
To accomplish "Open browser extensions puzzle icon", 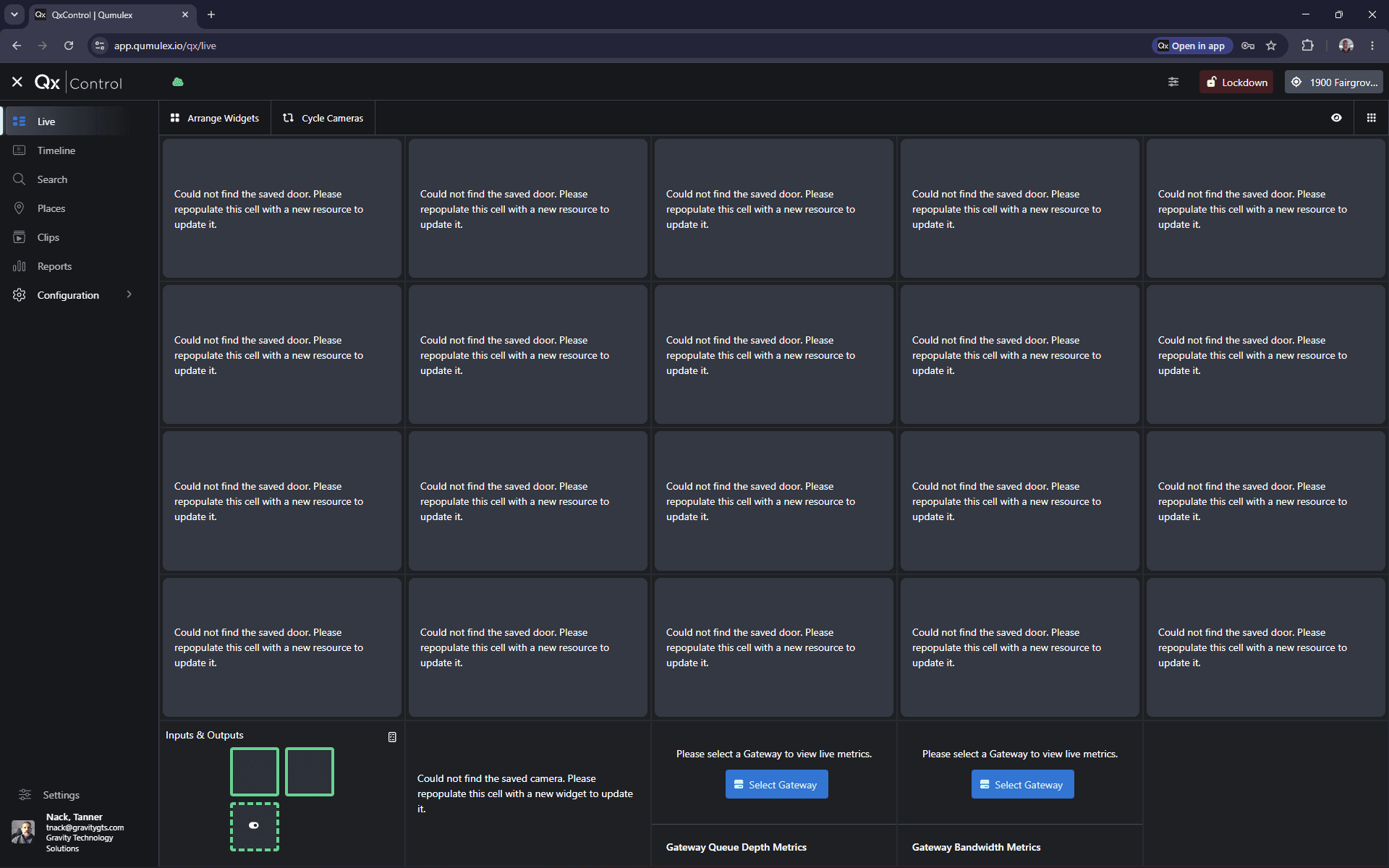I will 1307,46.
